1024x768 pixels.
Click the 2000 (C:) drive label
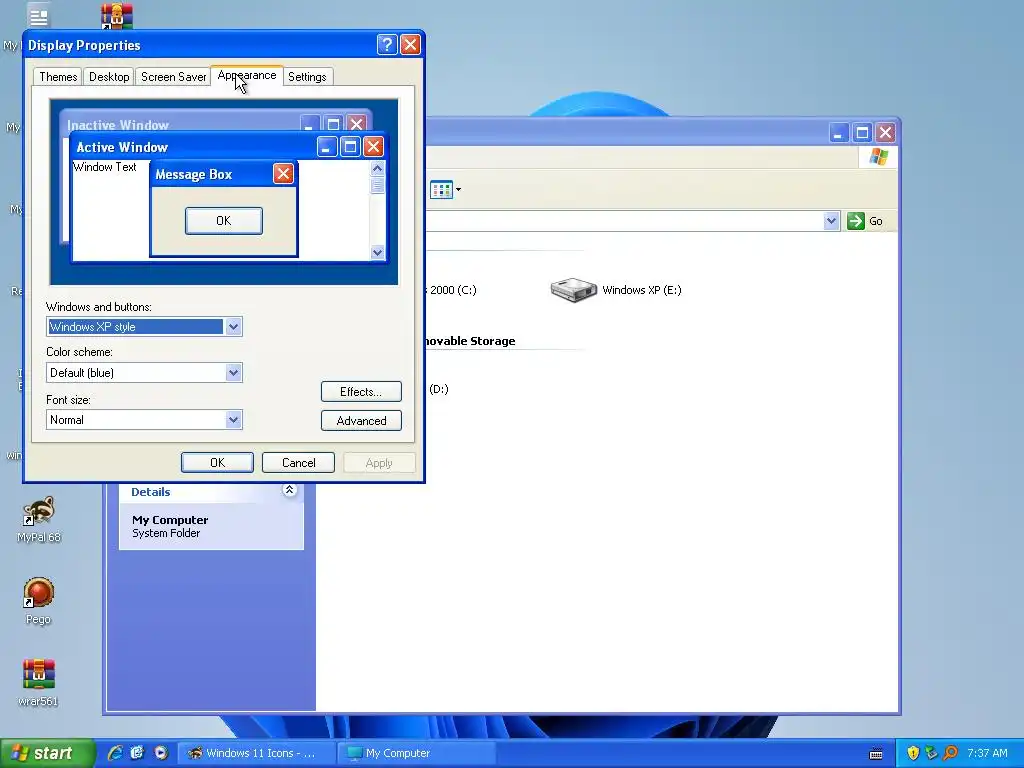[453, 290]
